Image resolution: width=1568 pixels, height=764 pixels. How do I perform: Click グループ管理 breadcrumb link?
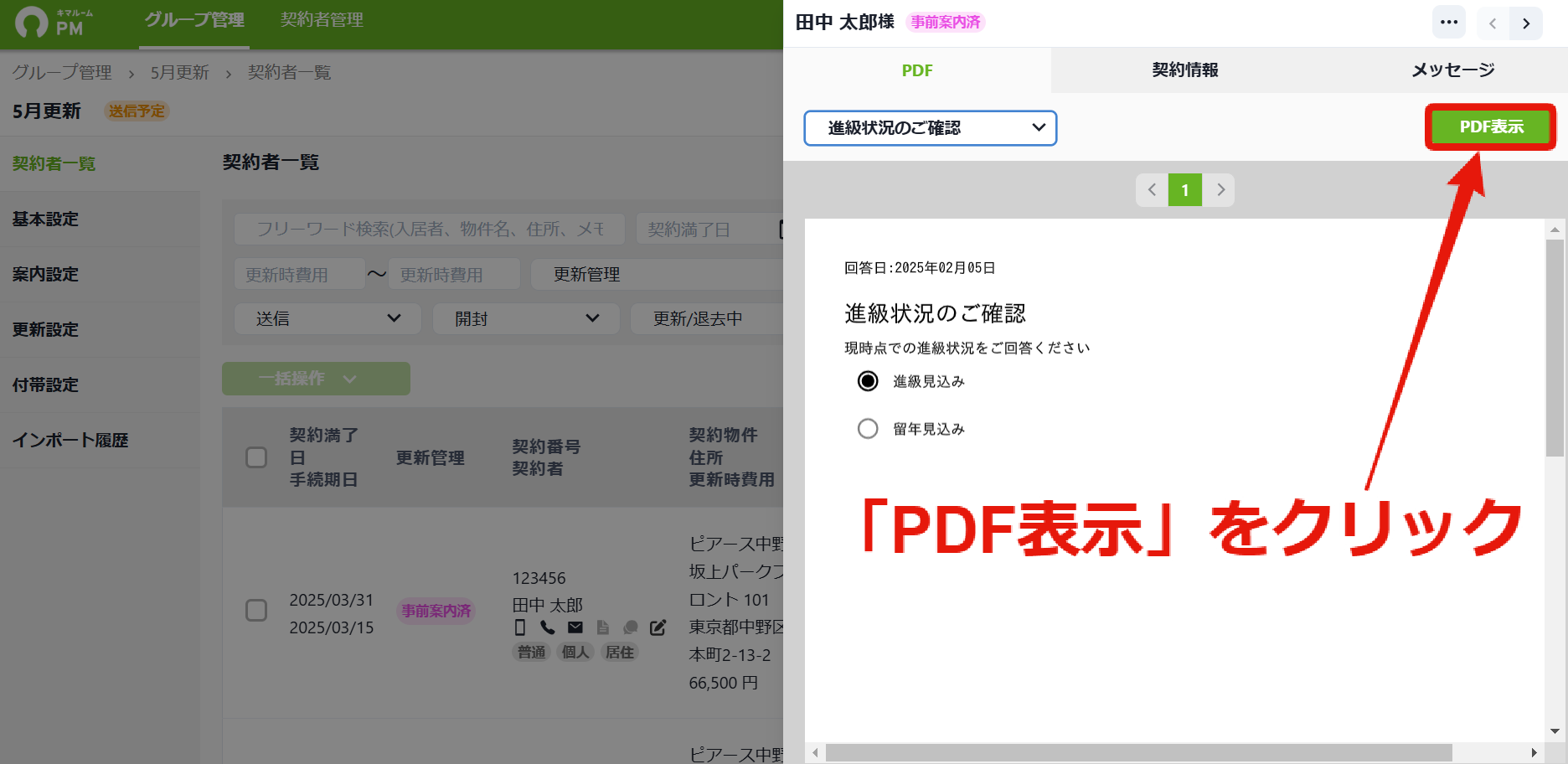click(62, 73)
